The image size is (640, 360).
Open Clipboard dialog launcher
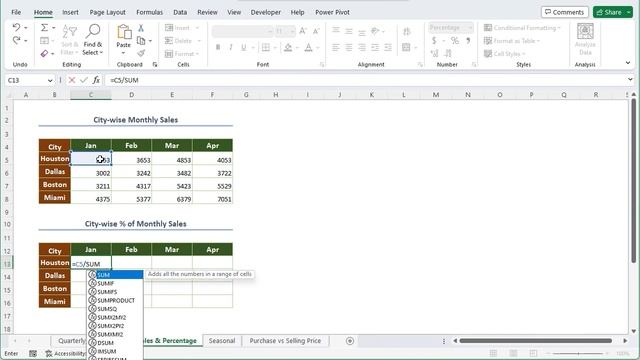click(155, 64)
